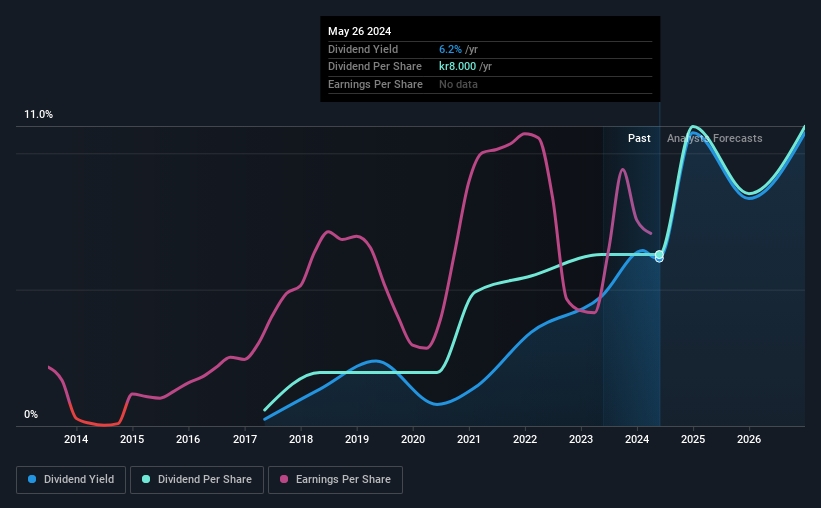
Task: Click the teal Dividend Per Share legend dot
Action: [146, 479]
